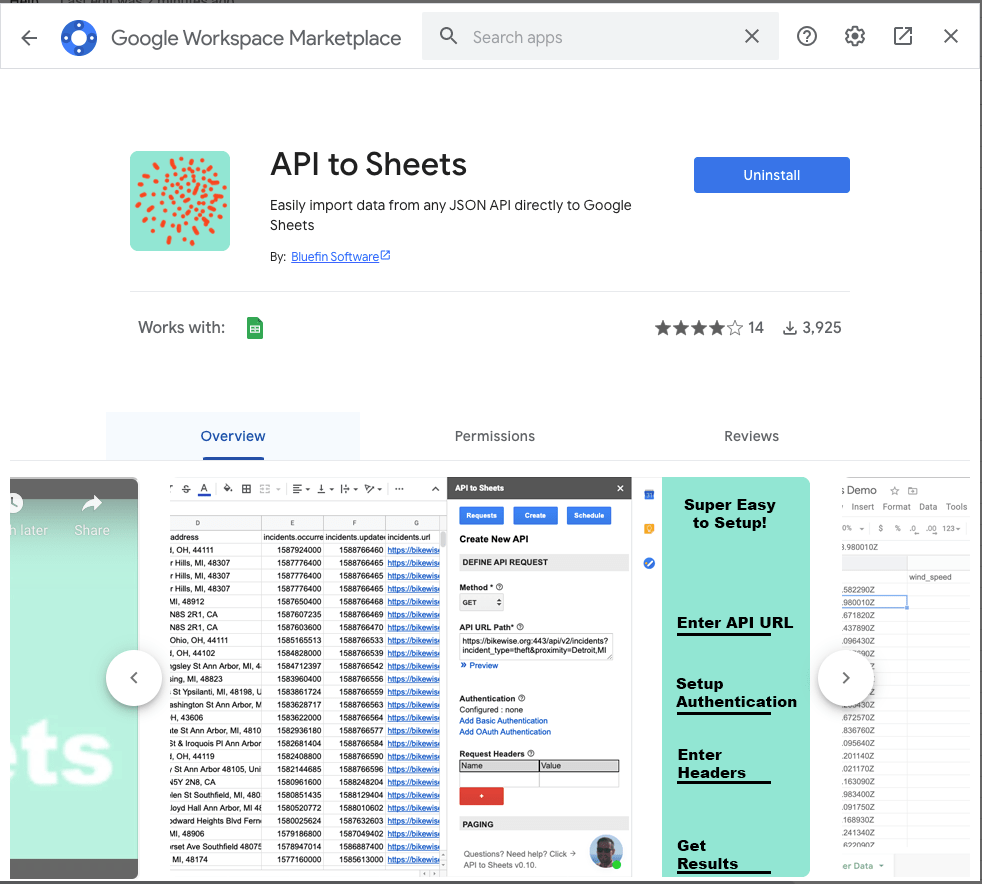Open the vertical align dropdown
982x884 pixels.
point(325,489)
